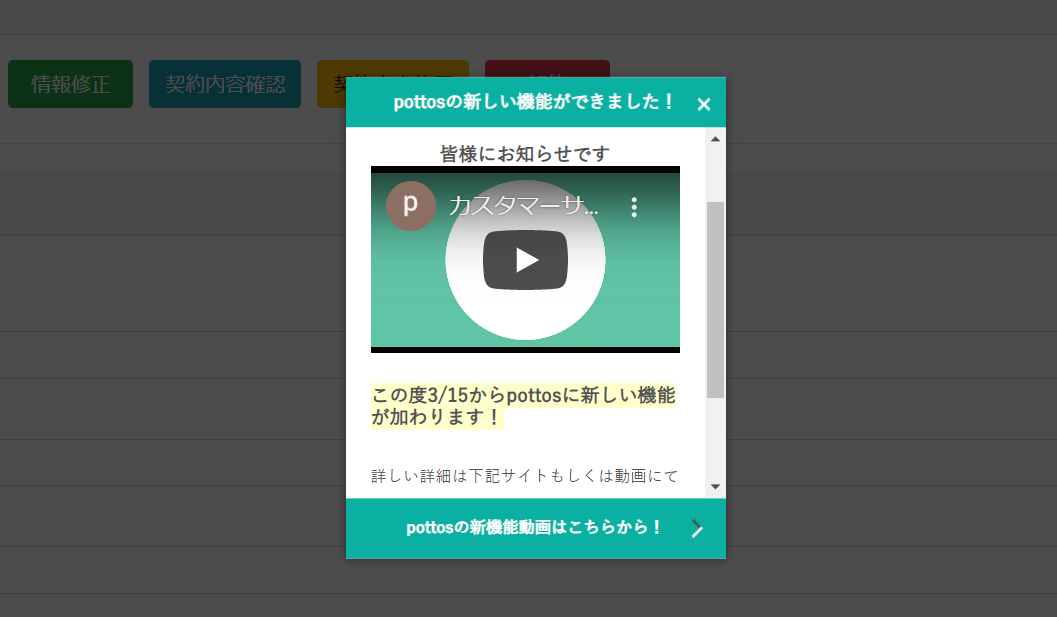Open the pottosの新機能動画はこちらから！ button
Viewport: 1057px width, 617px height.
536,528
